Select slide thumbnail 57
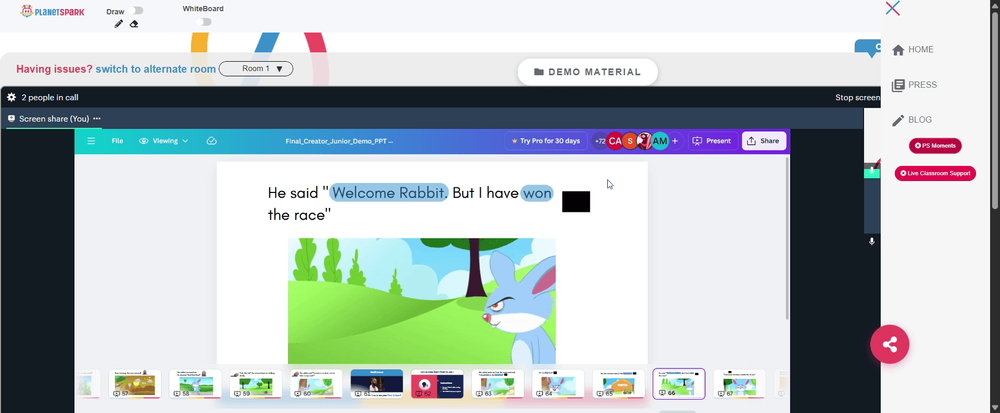1000x413 pixels. pos(135,384)
